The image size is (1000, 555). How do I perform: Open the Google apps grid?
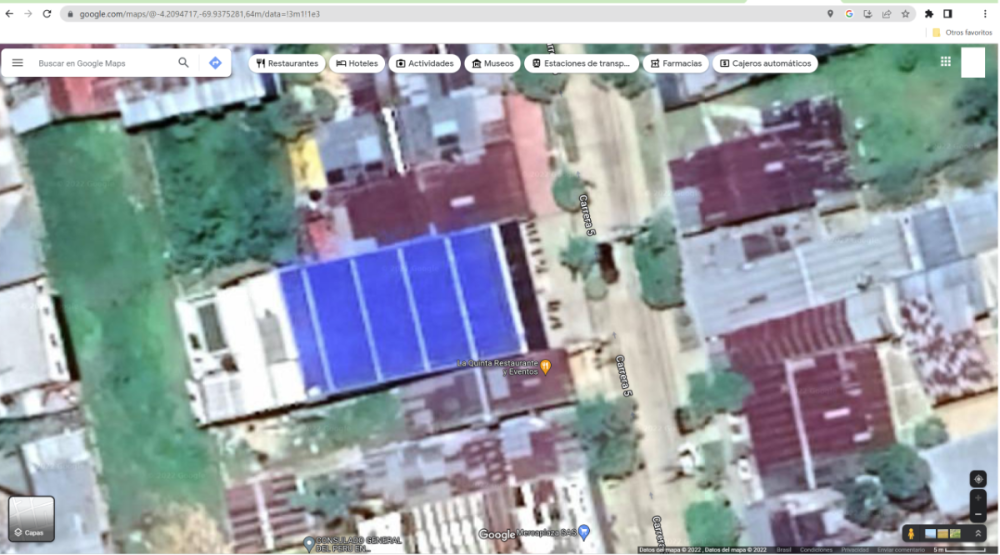[x=945, y=62]
